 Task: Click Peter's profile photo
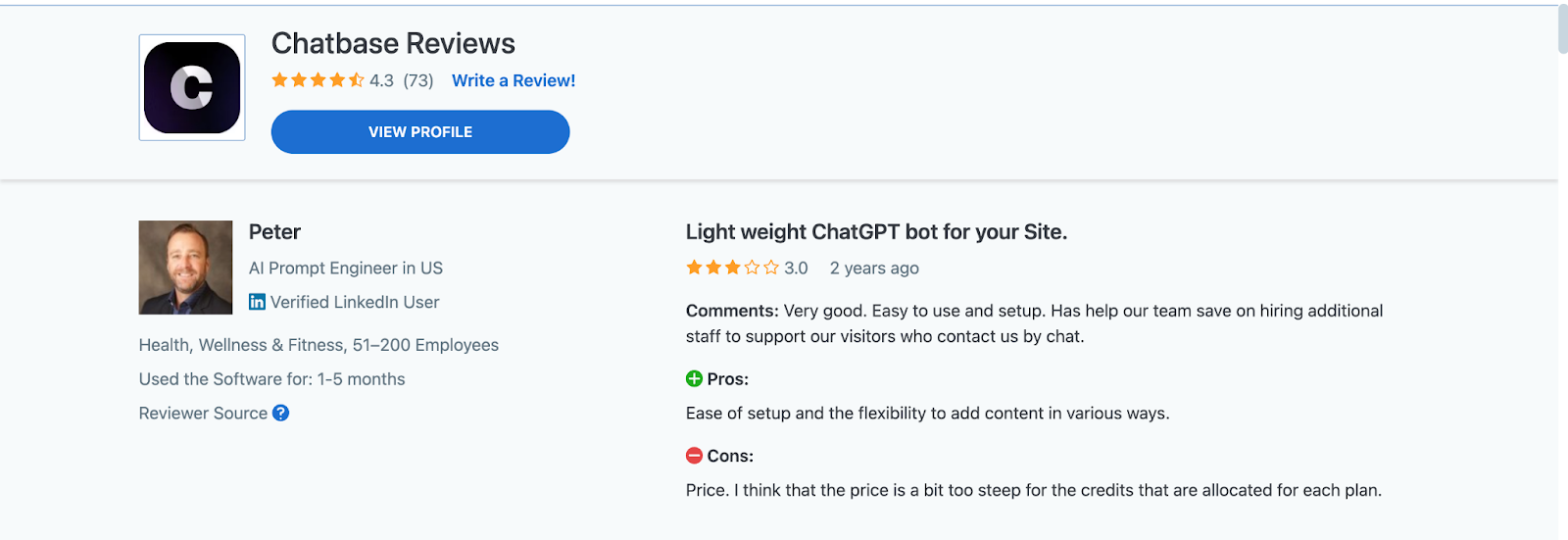point(185,268)
